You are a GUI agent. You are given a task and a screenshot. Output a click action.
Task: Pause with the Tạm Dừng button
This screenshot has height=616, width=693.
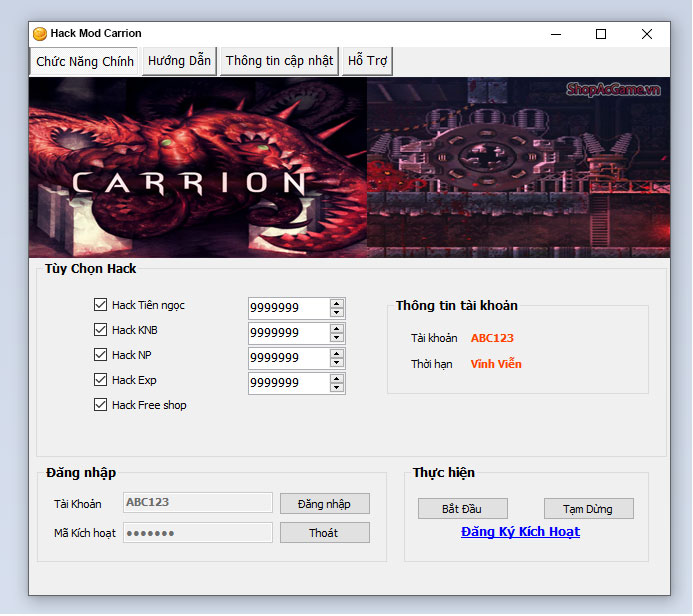pyautogui.click(x=589, y=509)
